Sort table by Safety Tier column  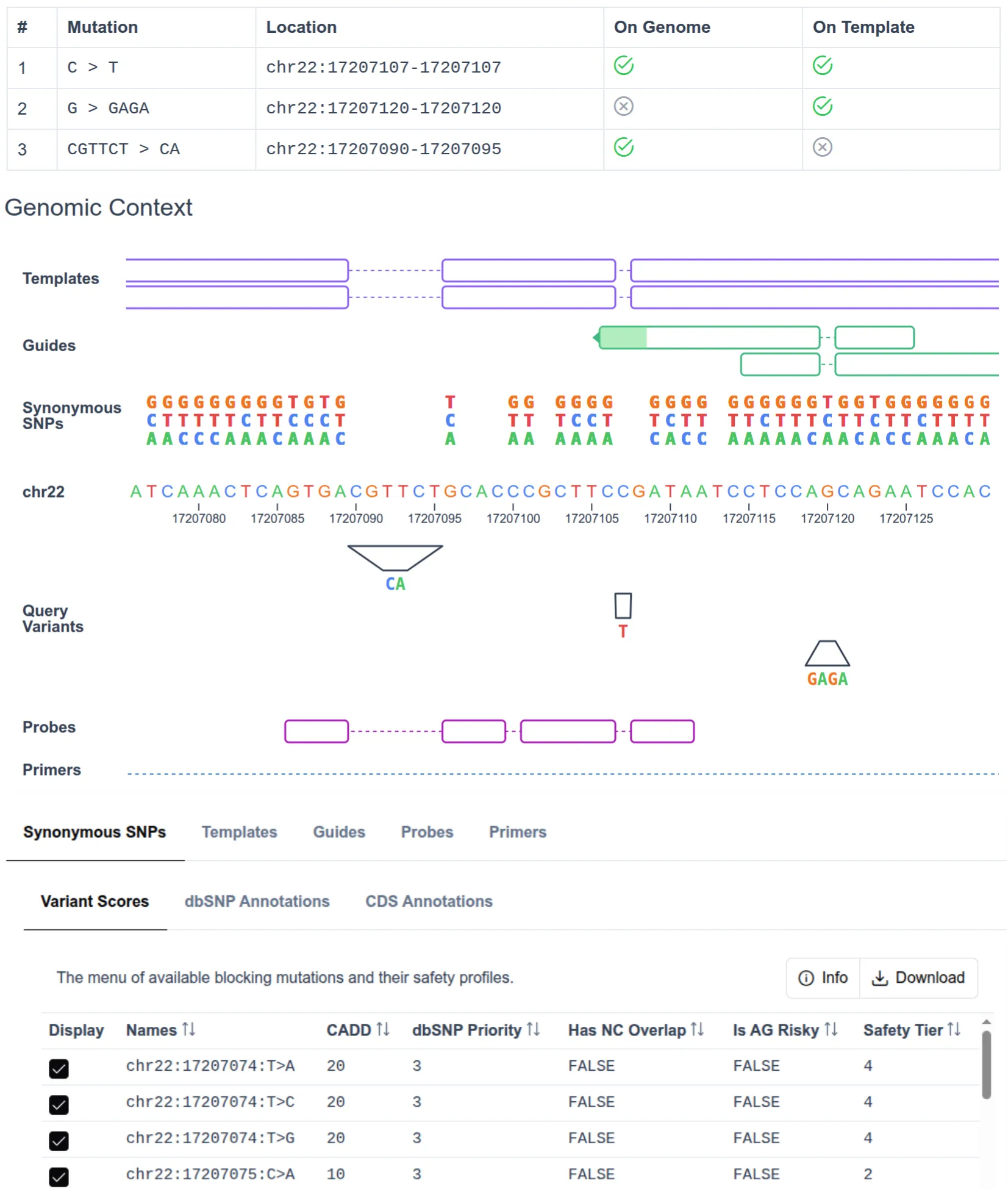[954, 1030]
